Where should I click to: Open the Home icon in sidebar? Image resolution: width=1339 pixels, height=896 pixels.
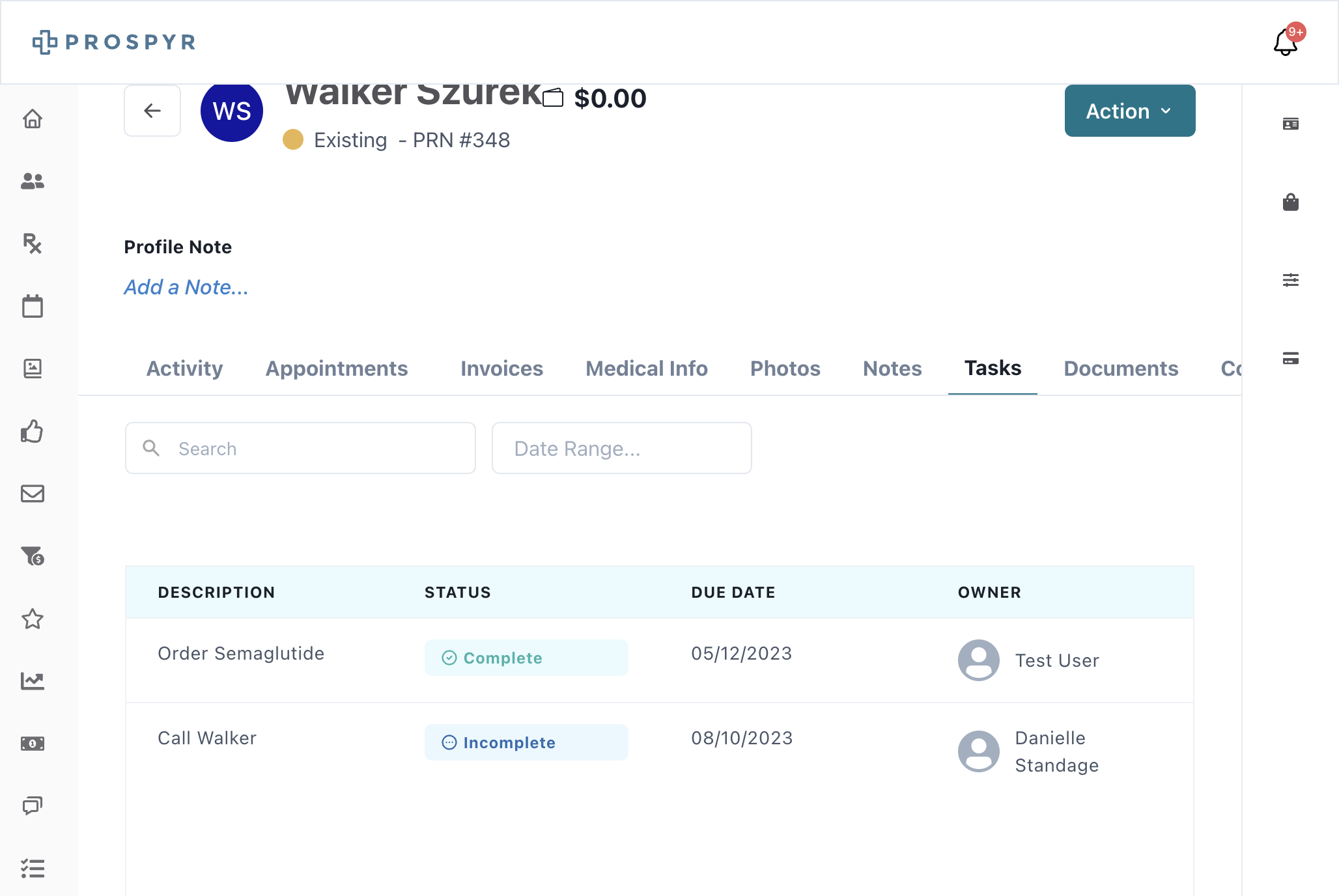(33, 119)
